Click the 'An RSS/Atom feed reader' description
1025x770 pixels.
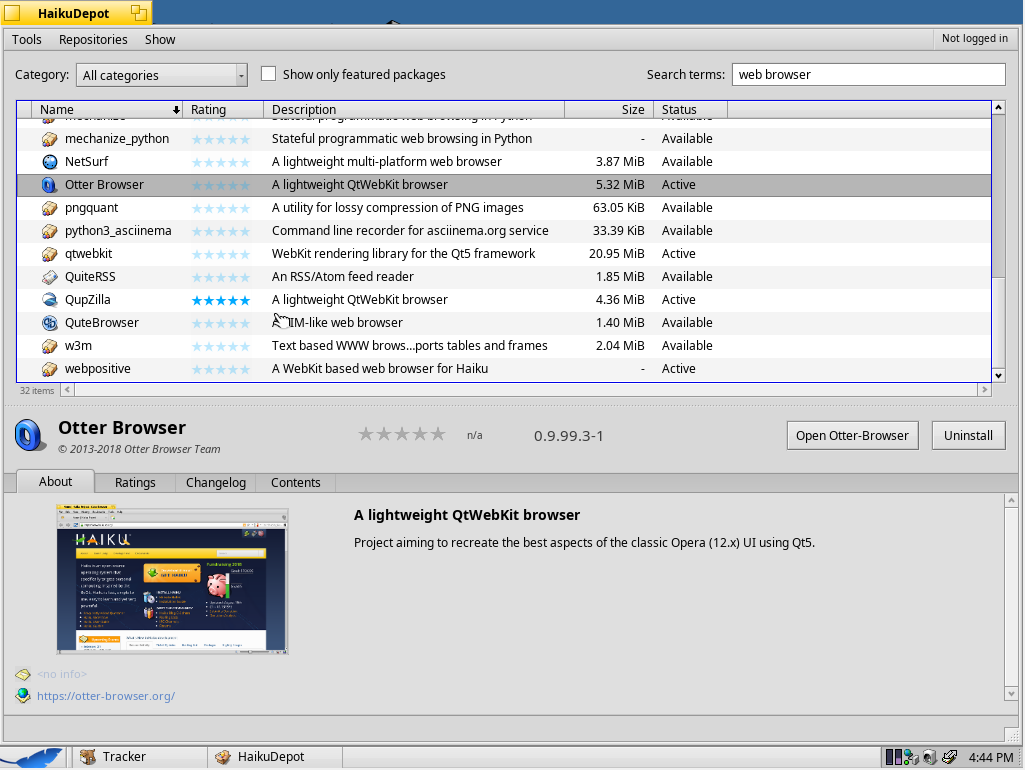pyautogui.click(x=343, y=276)
